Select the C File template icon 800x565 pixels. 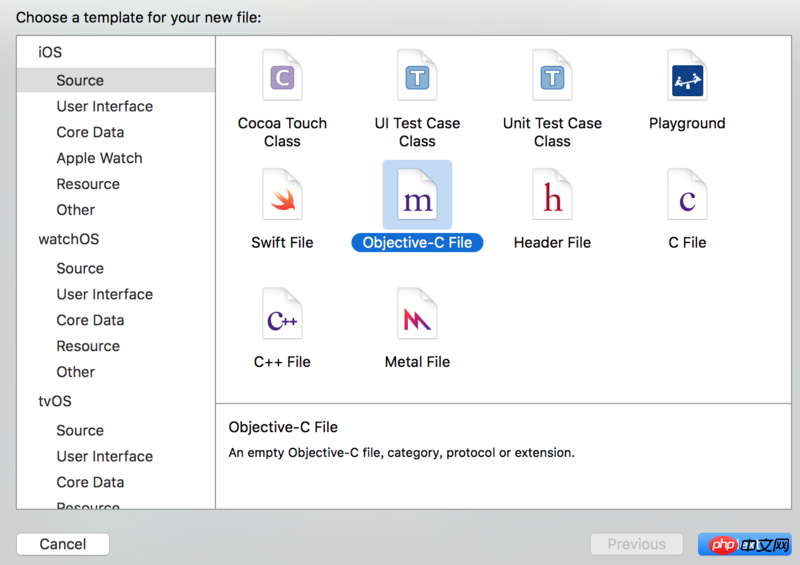(x=687, y=194)
